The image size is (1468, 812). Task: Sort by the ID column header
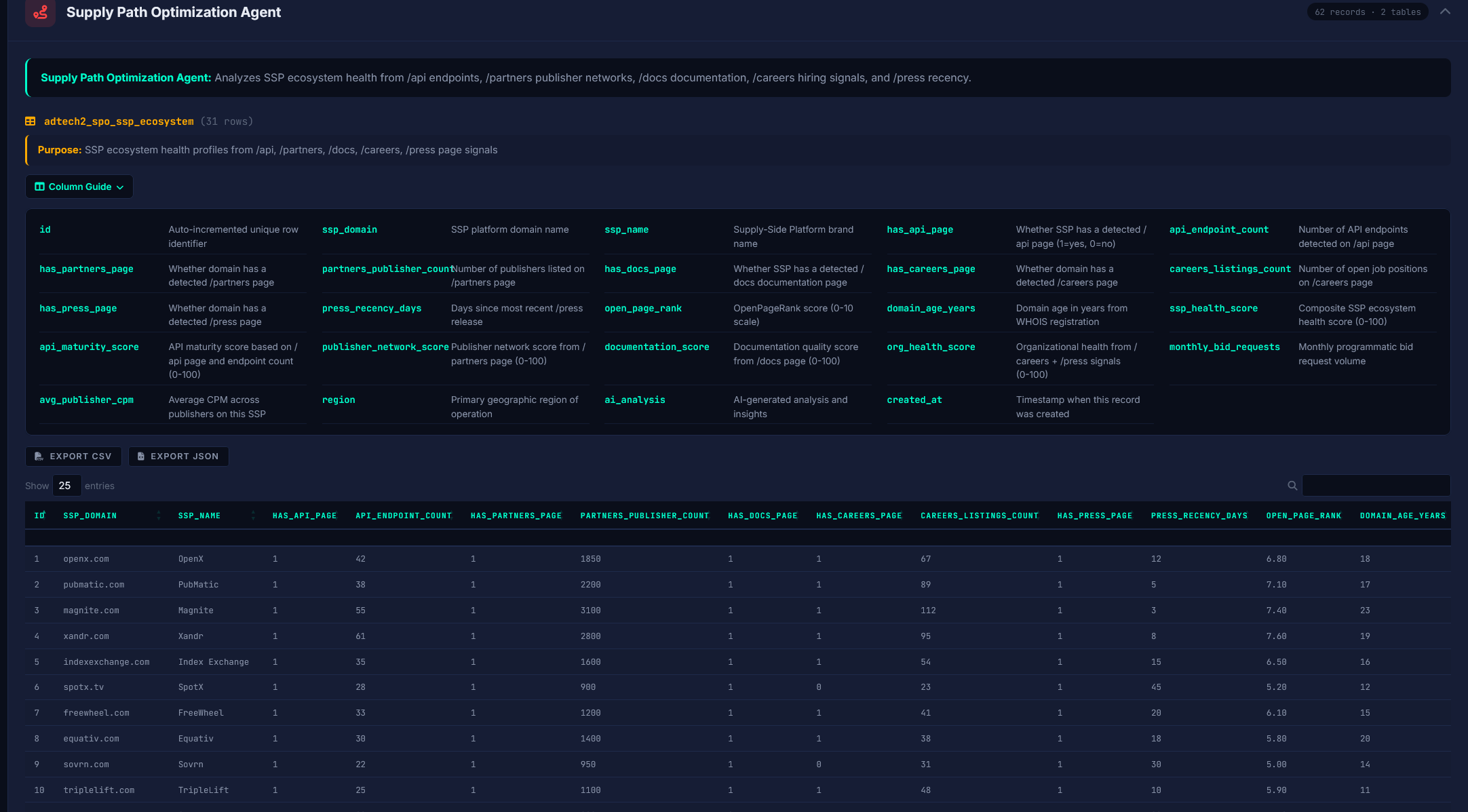click(39, 516)
